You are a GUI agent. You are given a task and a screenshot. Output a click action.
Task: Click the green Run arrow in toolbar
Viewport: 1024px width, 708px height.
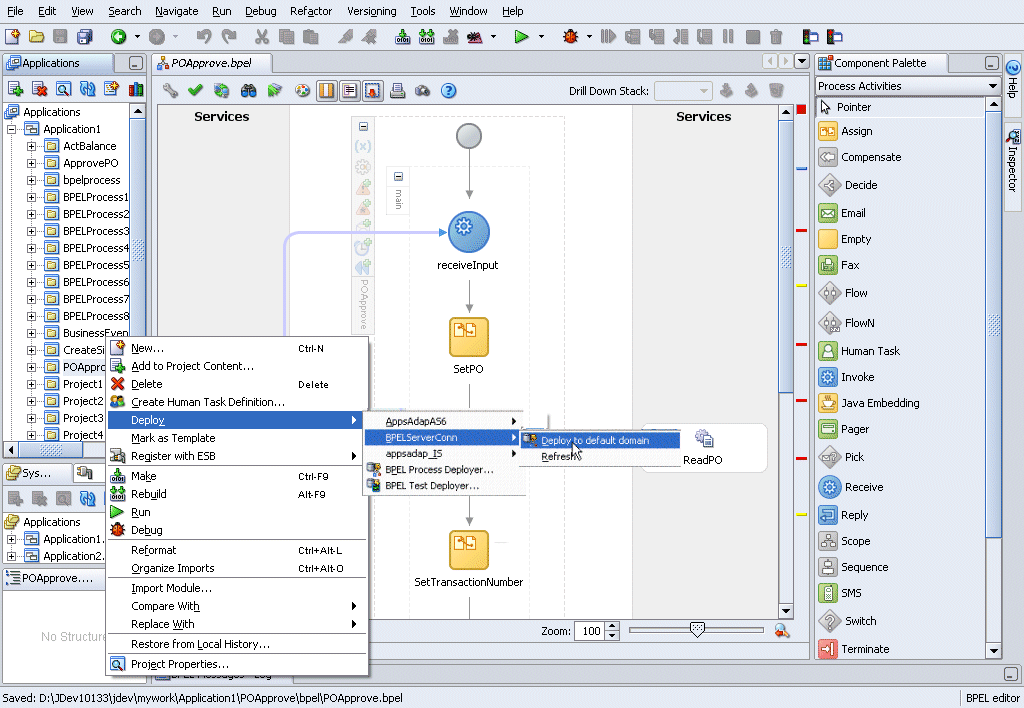[521, 37]
